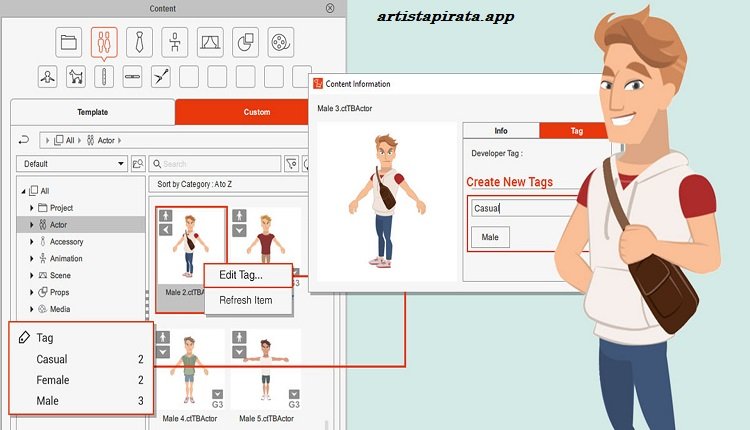Expand the Media tree node arrow

click(32, 309)
